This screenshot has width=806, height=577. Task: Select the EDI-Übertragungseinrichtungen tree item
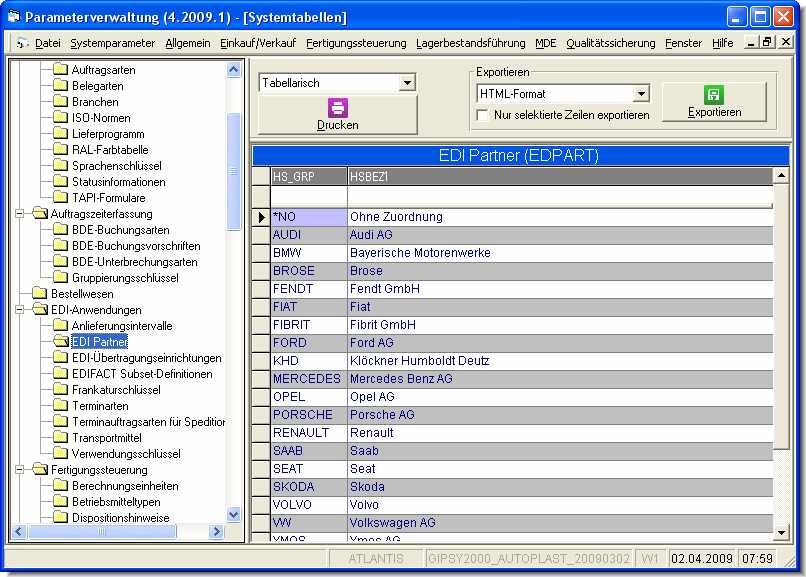146,358
